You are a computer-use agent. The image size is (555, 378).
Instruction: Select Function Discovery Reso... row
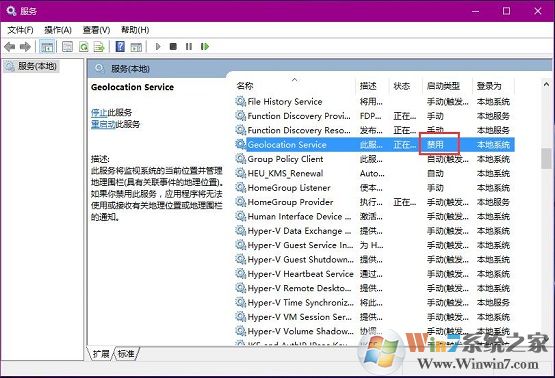click(x=374, y=130)
